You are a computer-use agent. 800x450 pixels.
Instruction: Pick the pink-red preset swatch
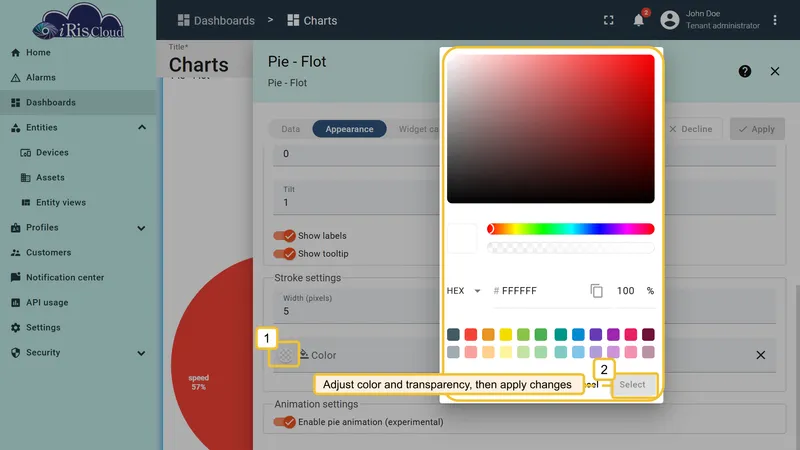(x=631, y=335)
